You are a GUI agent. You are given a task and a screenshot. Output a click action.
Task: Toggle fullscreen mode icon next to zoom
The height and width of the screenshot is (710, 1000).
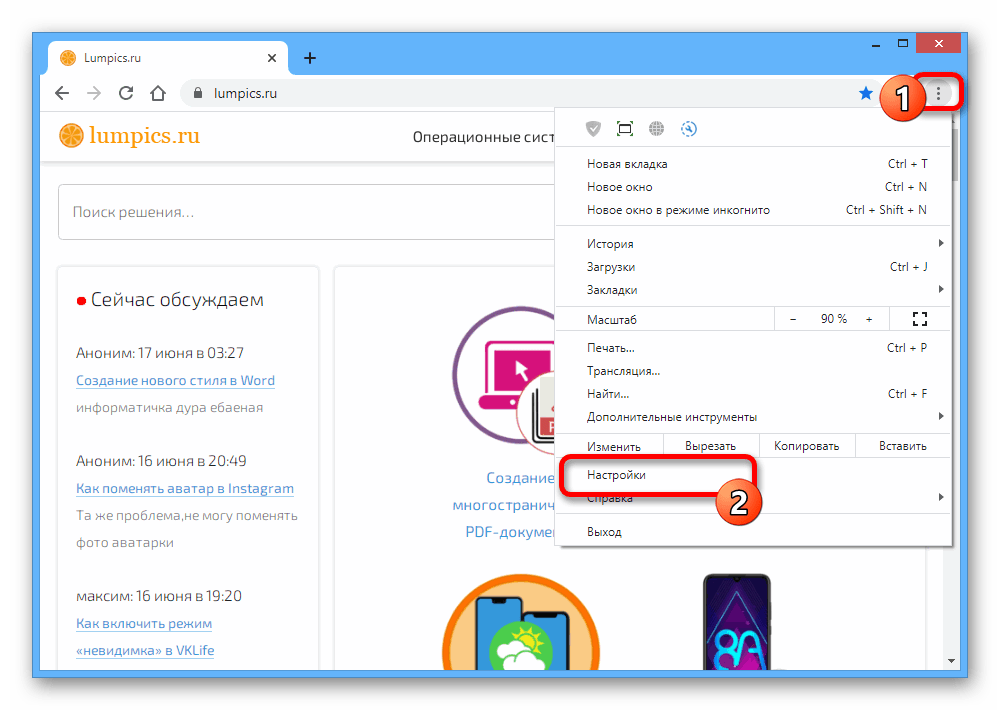click(920, 319)
